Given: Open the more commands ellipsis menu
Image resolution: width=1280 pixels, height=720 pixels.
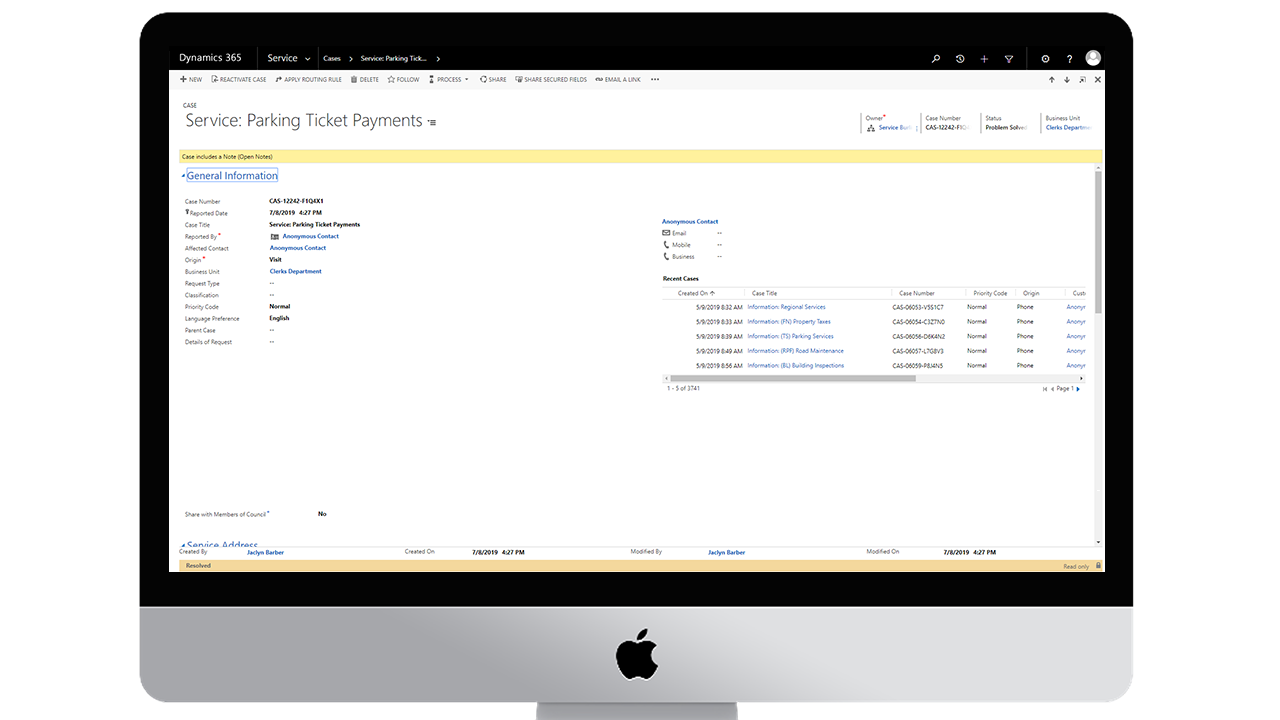Looking at the screenshot, I should (x=655, y=79).
